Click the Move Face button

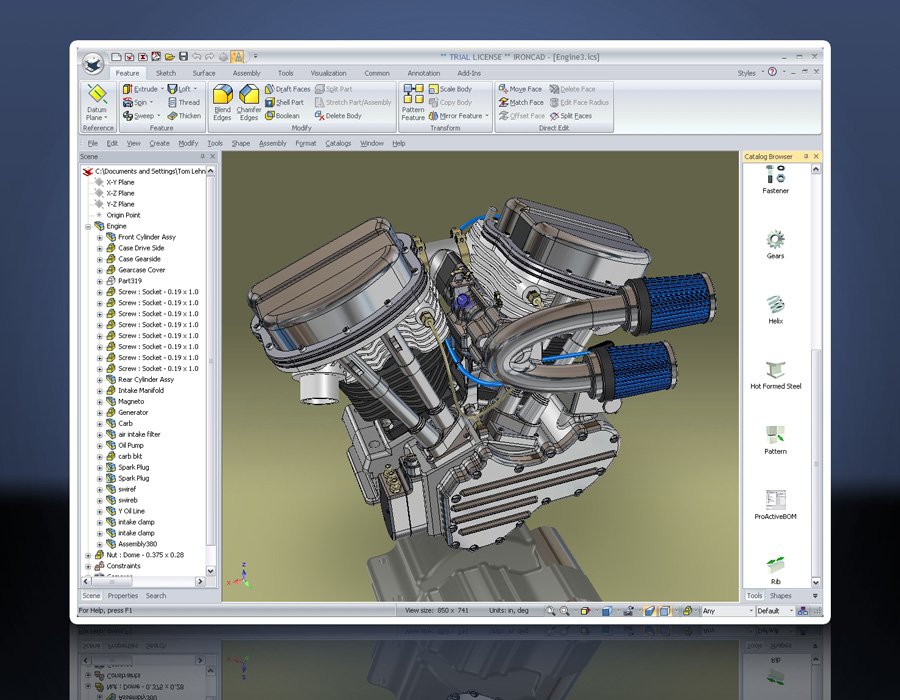[520, 89]
